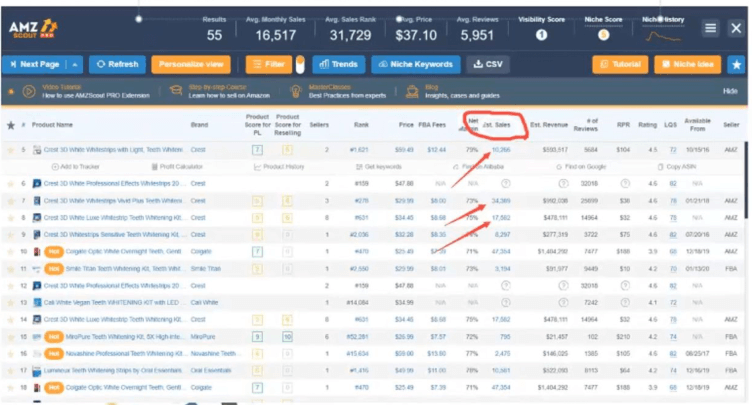Click the Tutorial button
Image resolution: width=752 pixels, height=405 pixels.
619,64
